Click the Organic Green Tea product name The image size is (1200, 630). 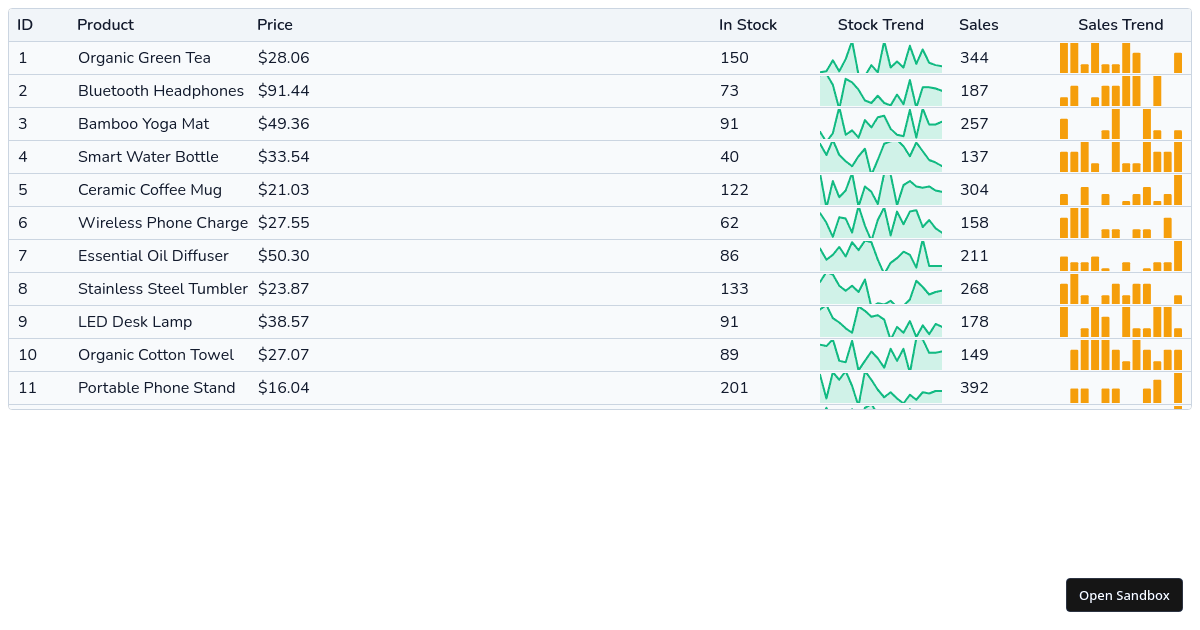tap(144, 58)
